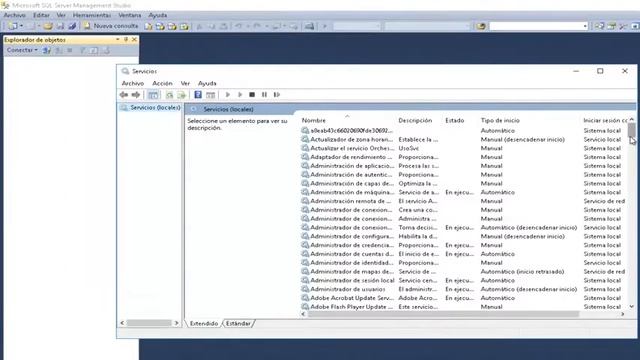This screenshot has width=640, height=360.
Task: Click the find icon left of the SSMS search box
Action: 481,26
